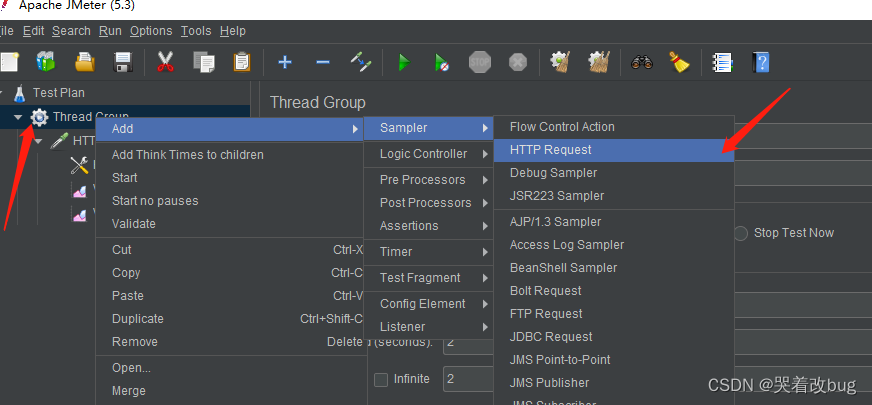Click the wrench and screwdriver tree icon

pos(80,165)
